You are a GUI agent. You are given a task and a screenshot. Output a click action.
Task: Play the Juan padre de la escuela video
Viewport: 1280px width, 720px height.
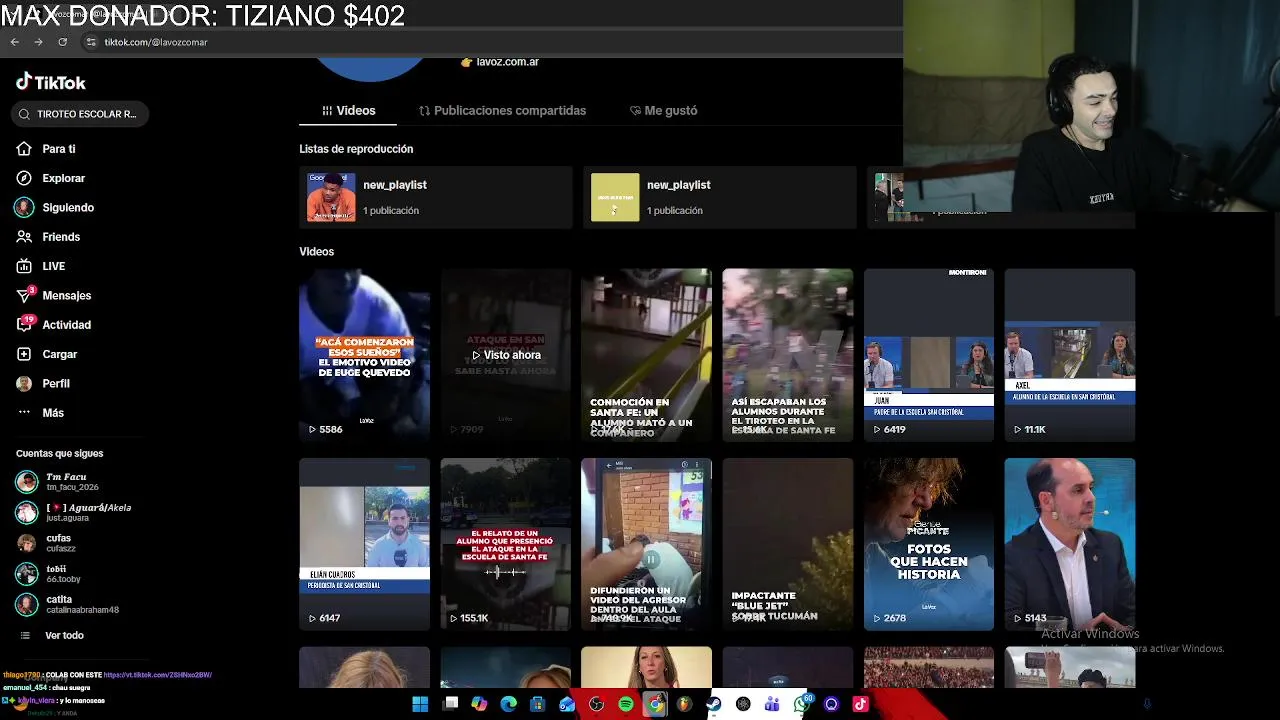point(929,354)
